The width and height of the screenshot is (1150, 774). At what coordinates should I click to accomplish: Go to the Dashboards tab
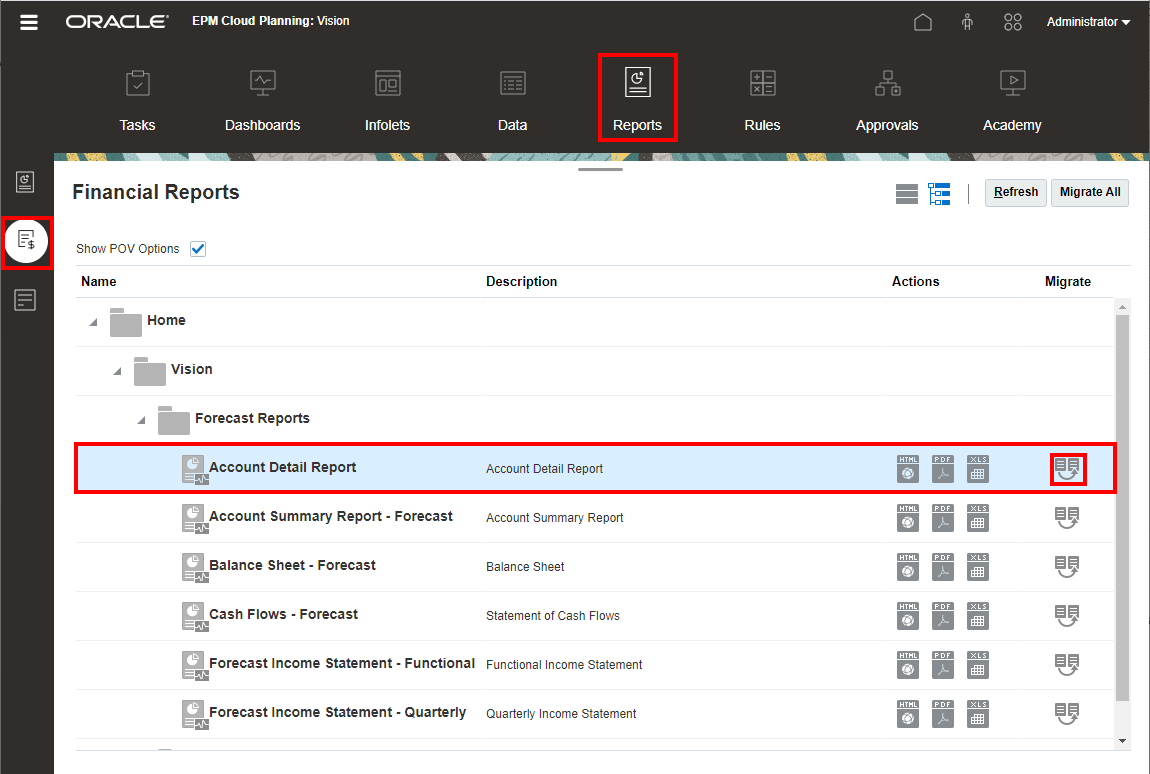coord(262,99)
